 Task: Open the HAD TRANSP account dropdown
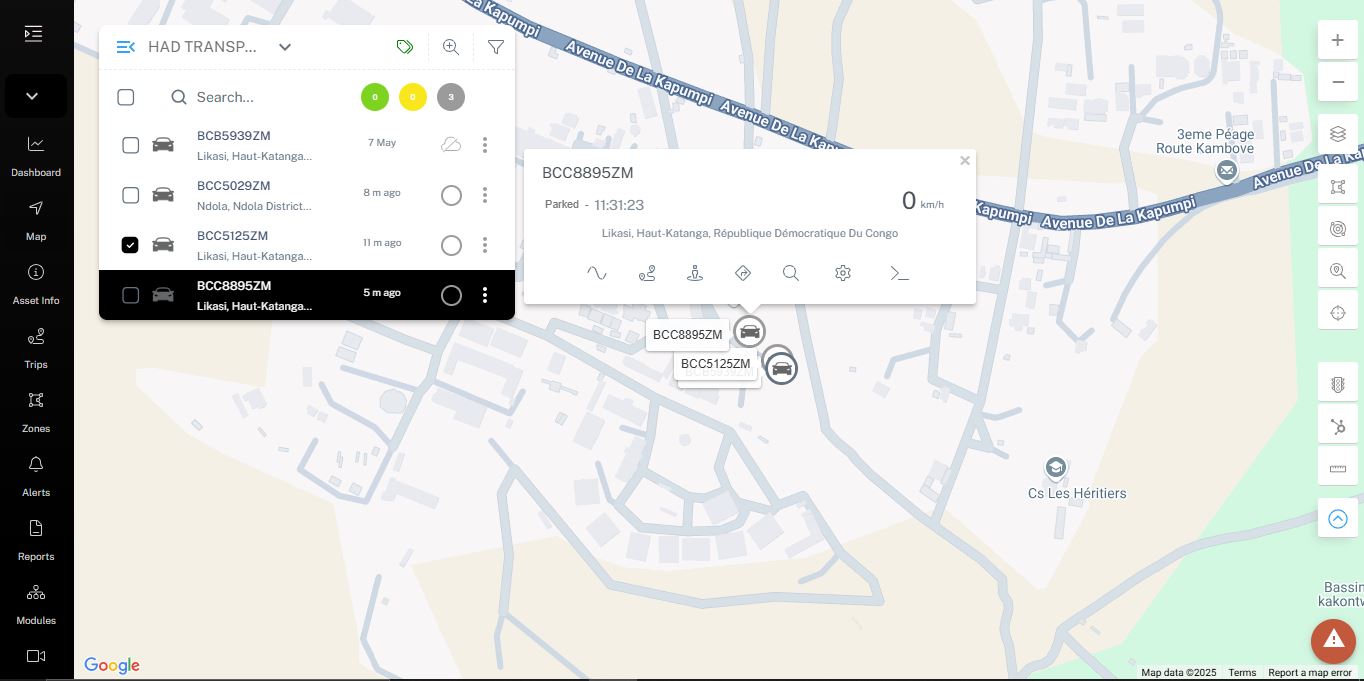[285, 47]
